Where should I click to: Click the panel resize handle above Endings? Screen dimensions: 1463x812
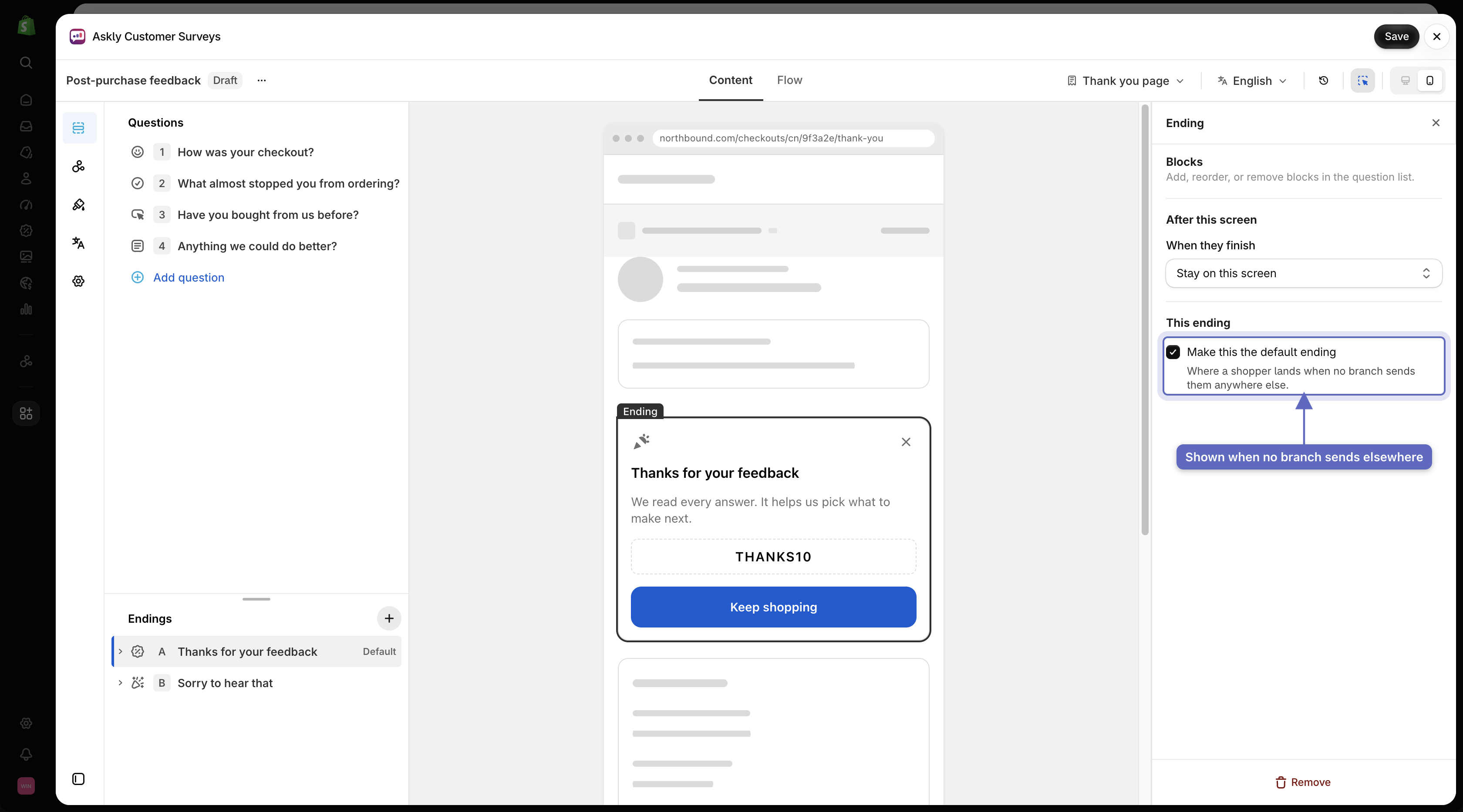[256, 599]
